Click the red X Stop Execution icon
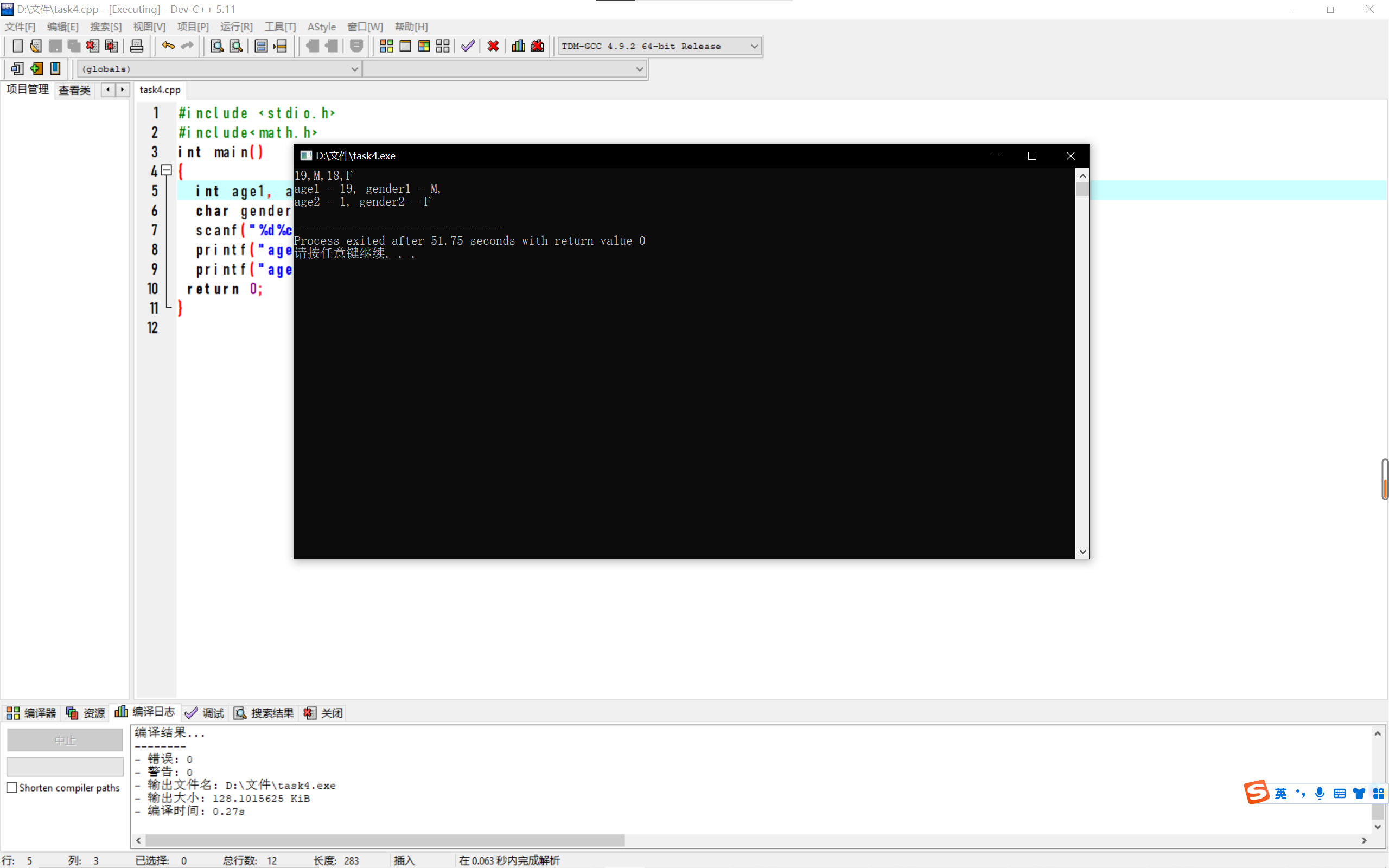1389x868 pixels. coord(493,46)
